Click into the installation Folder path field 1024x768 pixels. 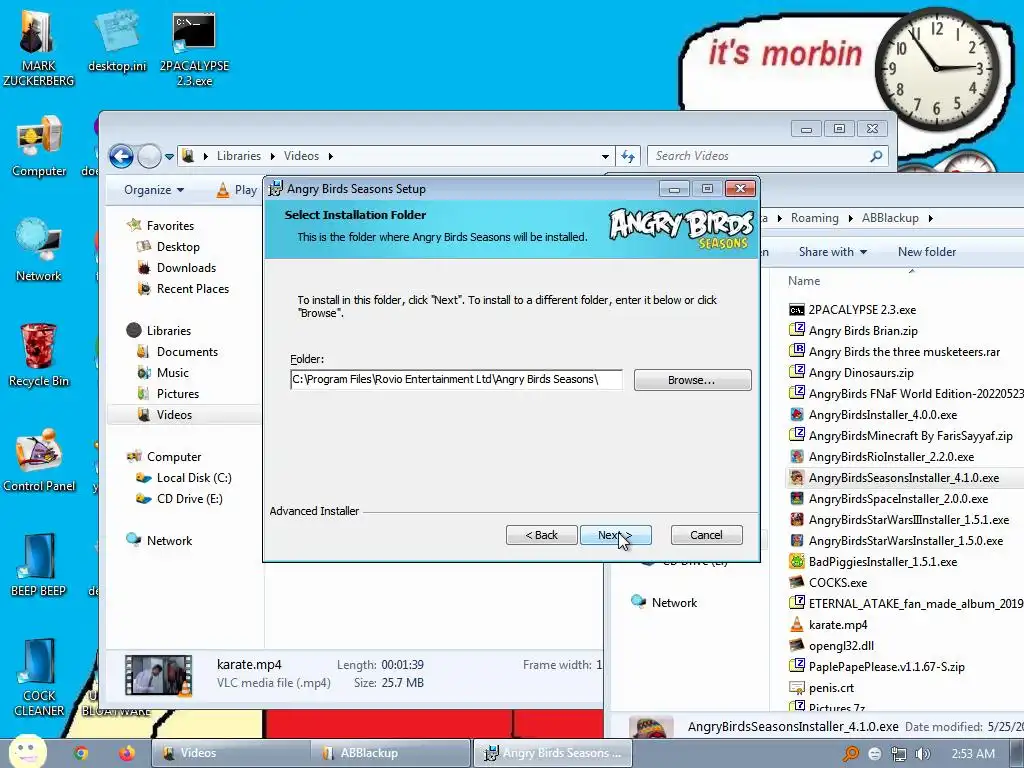[456, 379]
